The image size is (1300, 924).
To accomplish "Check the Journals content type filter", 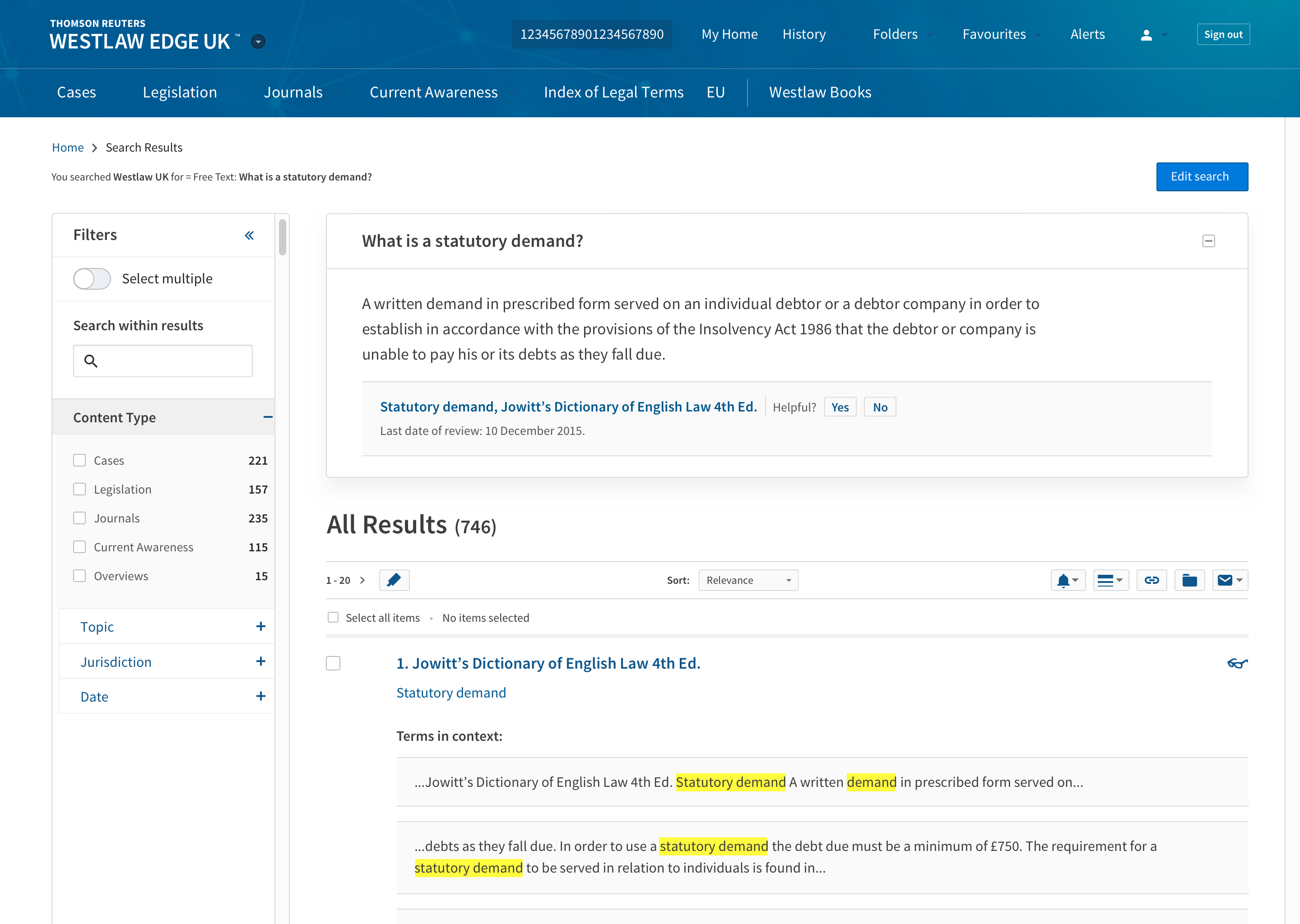I will coord(80,518).
